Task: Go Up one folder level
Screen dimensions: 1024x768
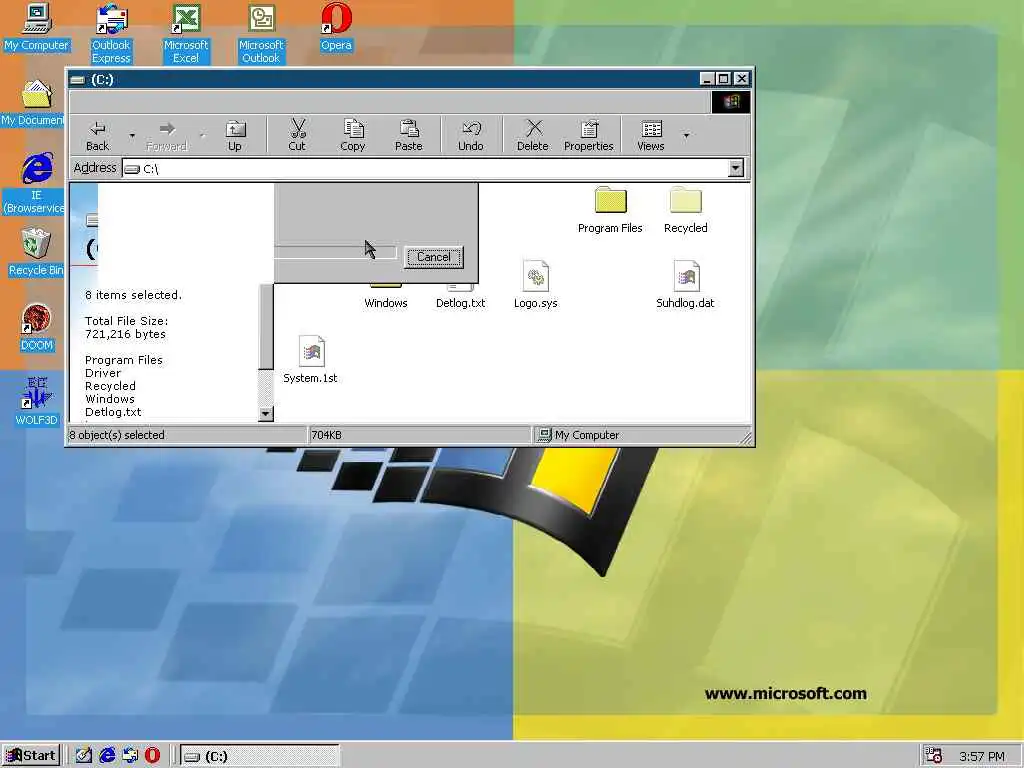Action: [x=234, y=135]
